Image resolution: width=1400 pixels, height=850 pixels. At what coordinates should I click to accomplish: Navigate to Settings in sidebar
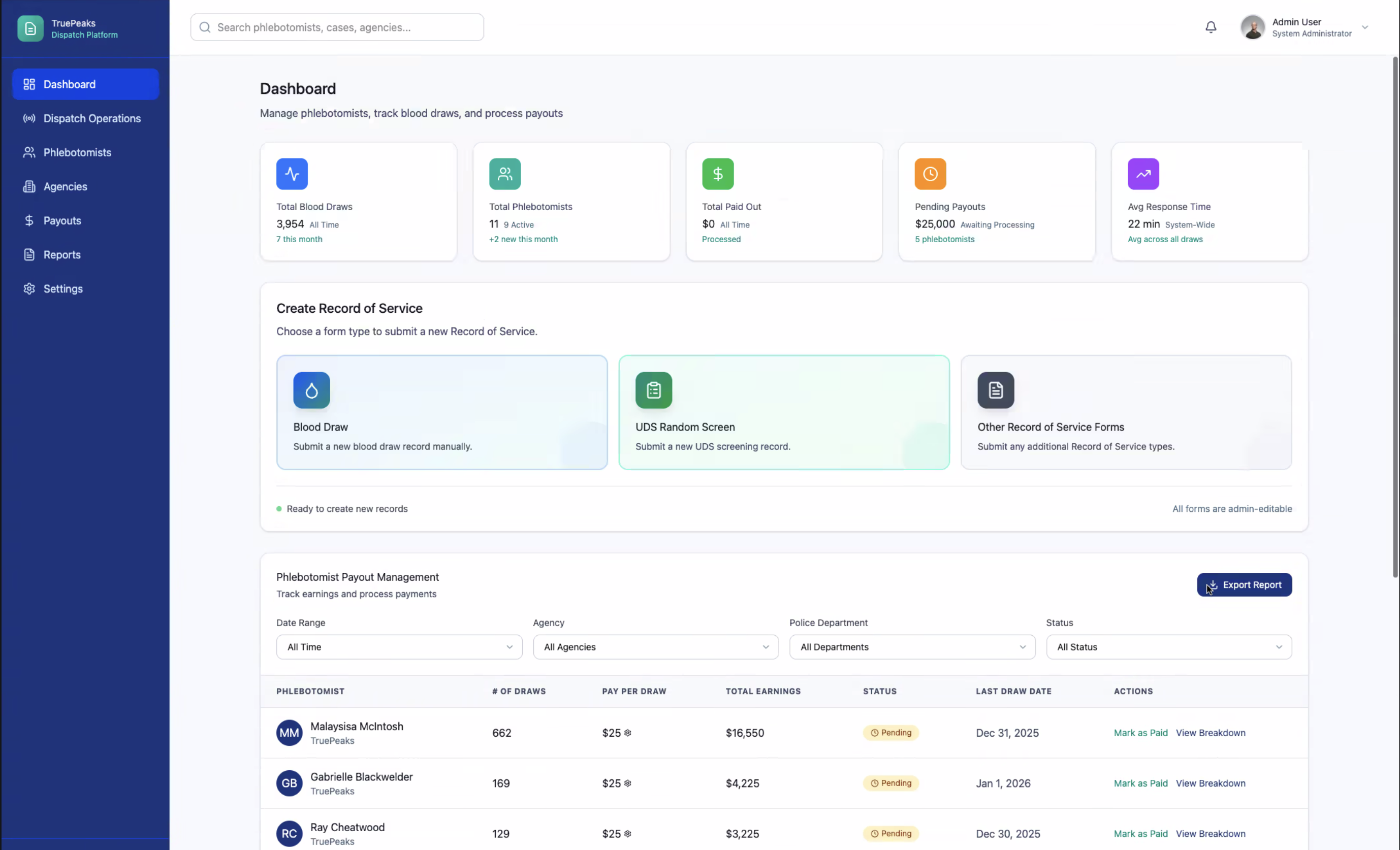pyautogui.click(x=62, y=288)
